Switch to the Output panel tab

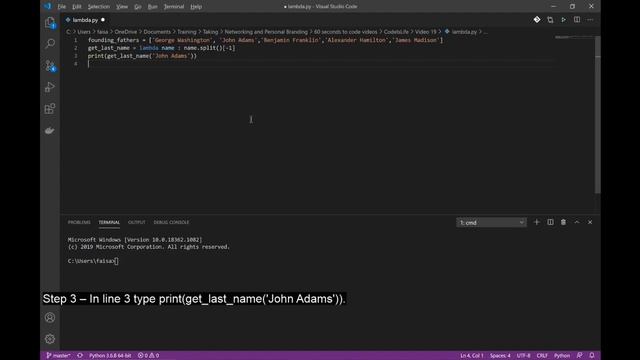[x=137, y=222]
